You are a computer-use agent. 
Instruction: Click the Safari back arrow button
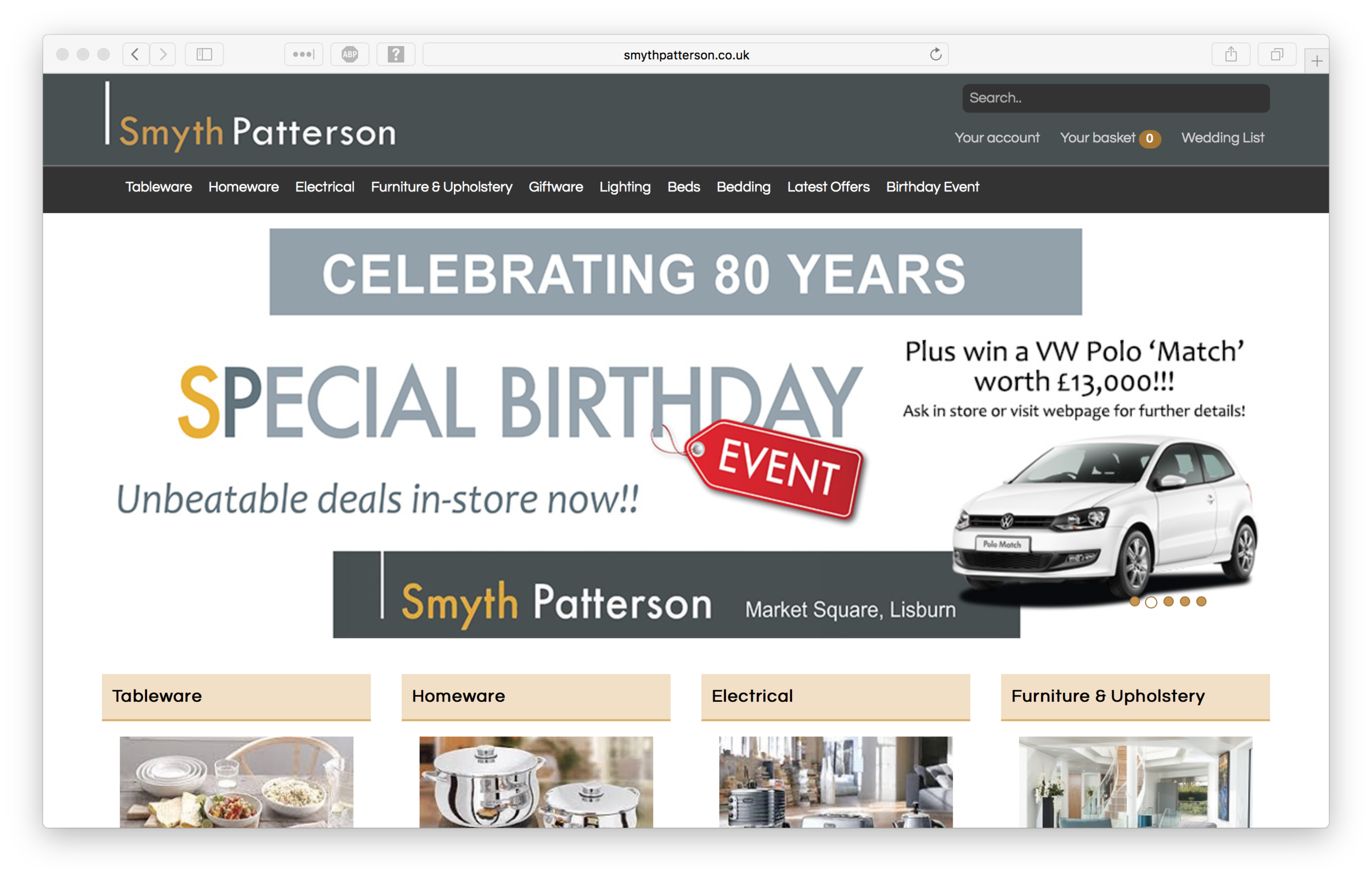(x=135, y=54)
